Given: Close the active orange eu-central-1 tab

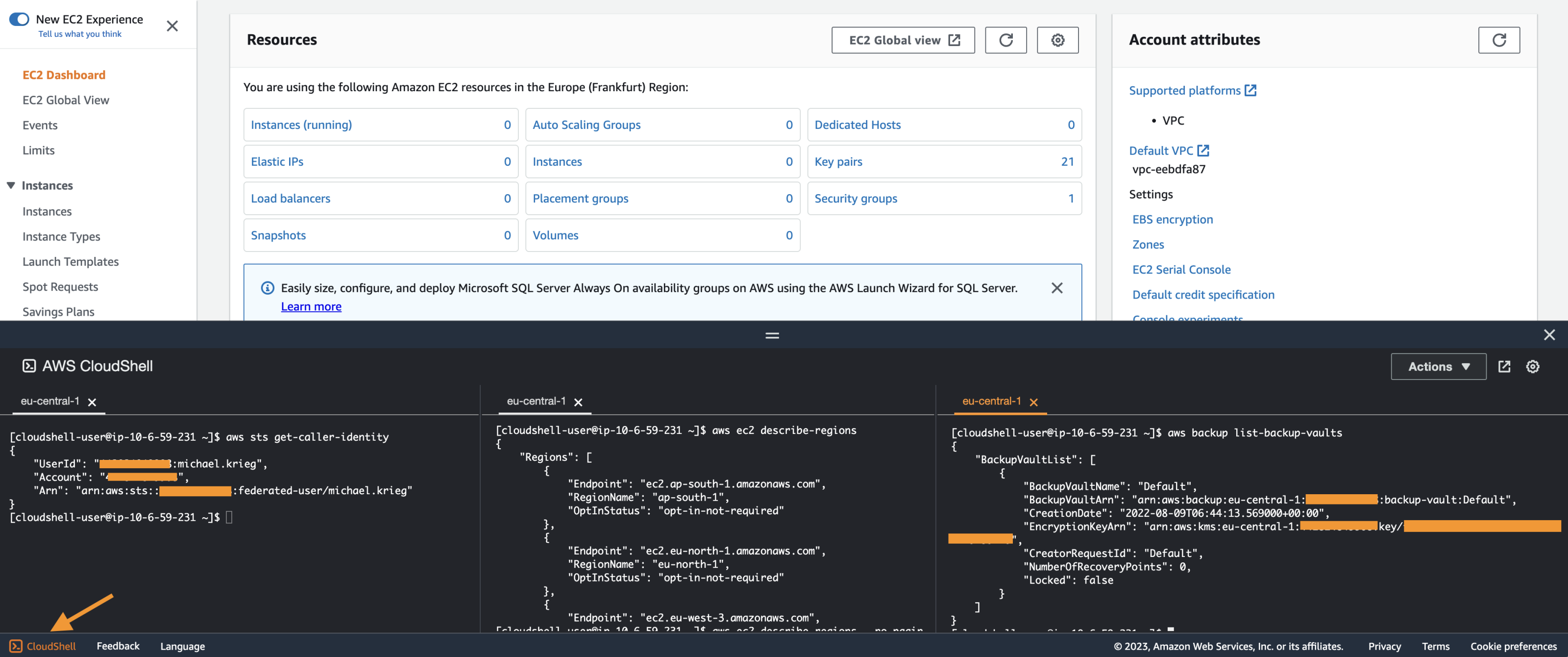Looking at the screenshot, I should 1033,402.
